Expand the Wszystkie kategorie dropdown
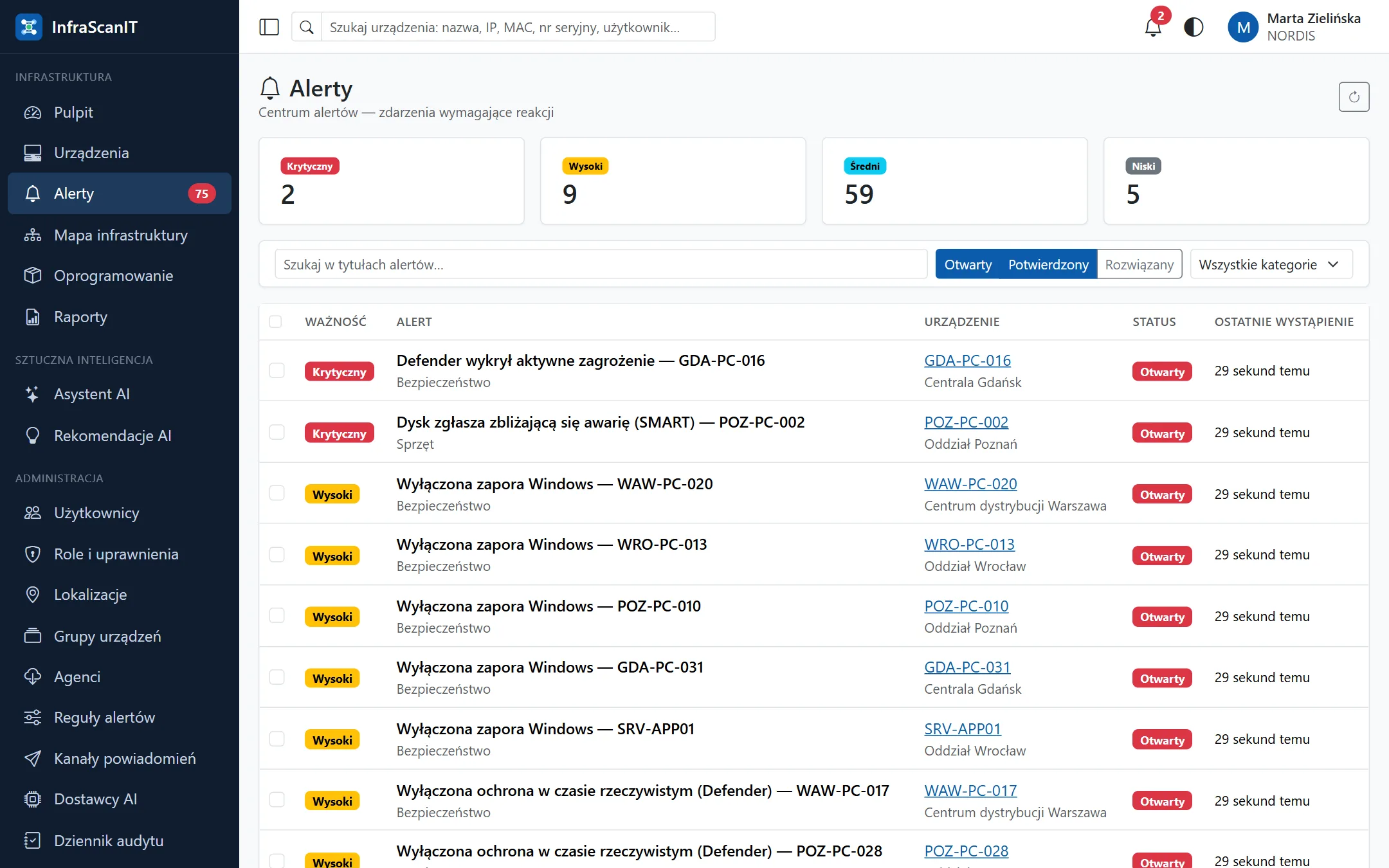 [x=1271, y=264]
